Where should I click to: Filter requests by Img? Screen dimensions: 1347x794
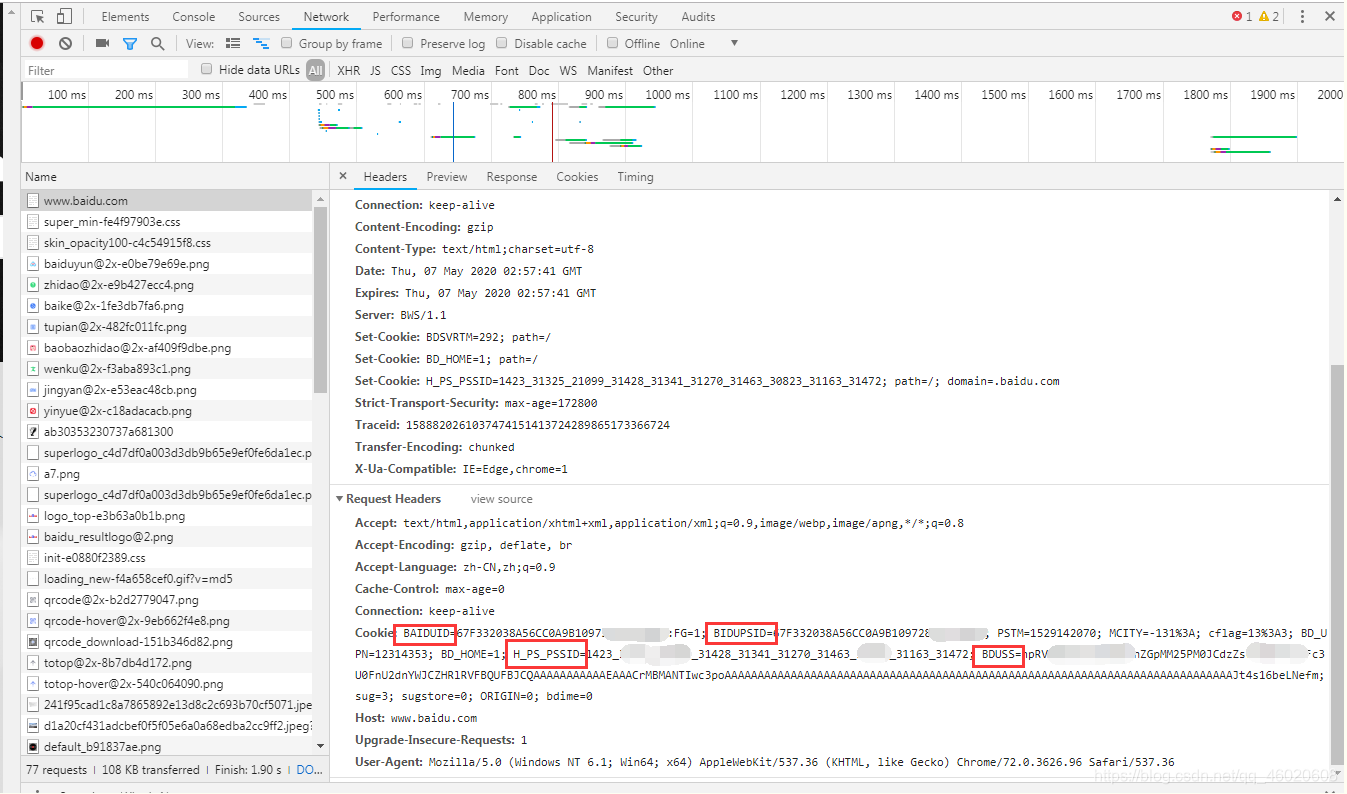tap(431, 70)
